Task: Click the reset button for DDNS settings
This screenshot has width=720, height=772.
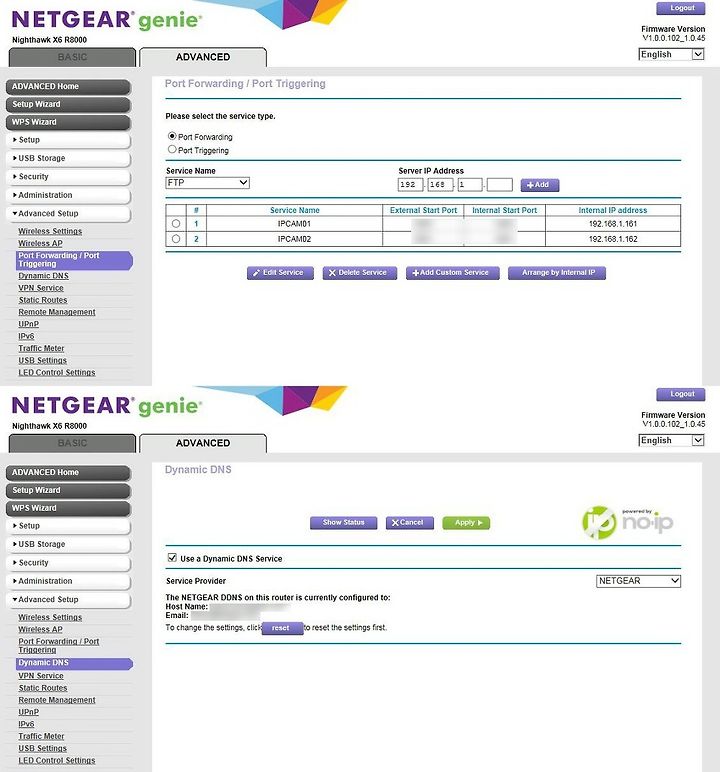Action: pos(282,628)
